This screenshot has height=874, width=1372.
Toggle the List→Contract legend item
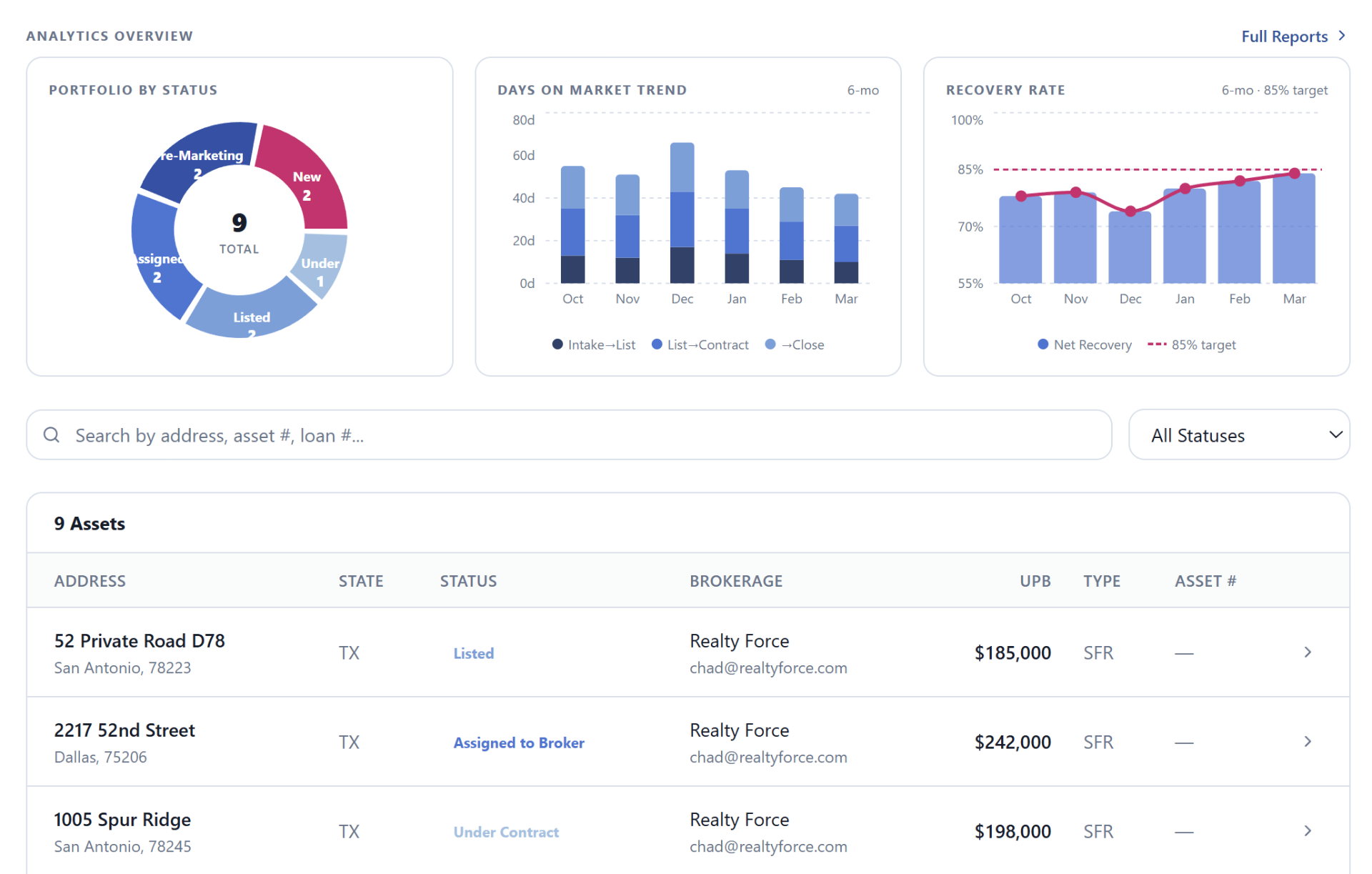[700, 344]
